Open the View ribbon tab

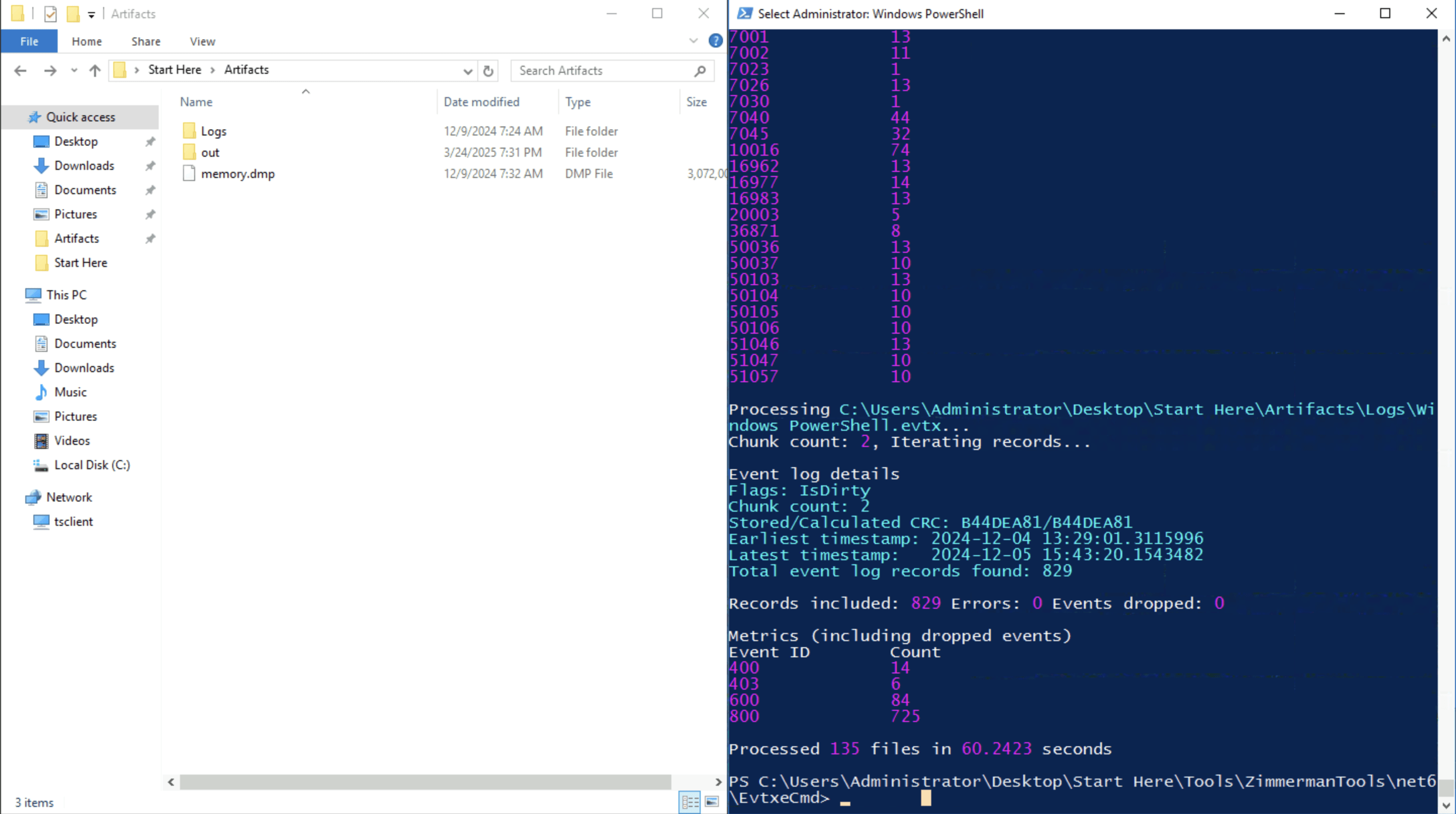pos(202,42)
